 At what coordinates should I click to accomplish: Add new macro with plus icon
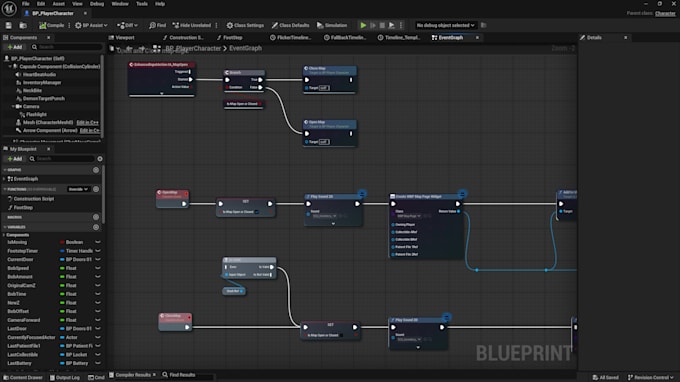pos(96,217)
